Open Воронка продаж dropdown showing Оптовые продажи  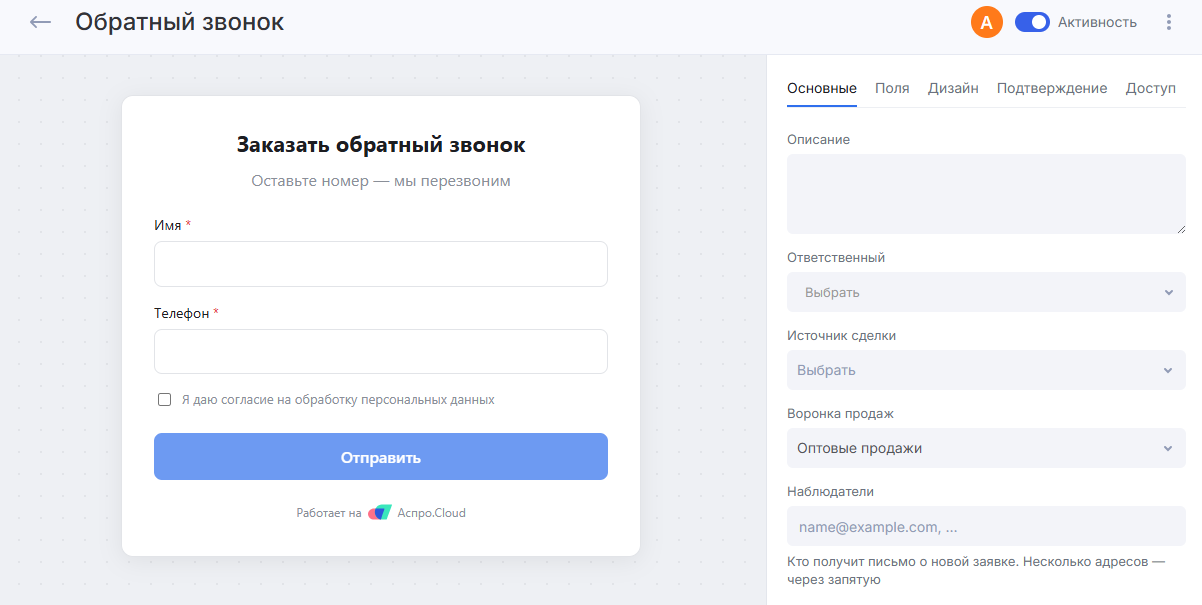point(986,448)
